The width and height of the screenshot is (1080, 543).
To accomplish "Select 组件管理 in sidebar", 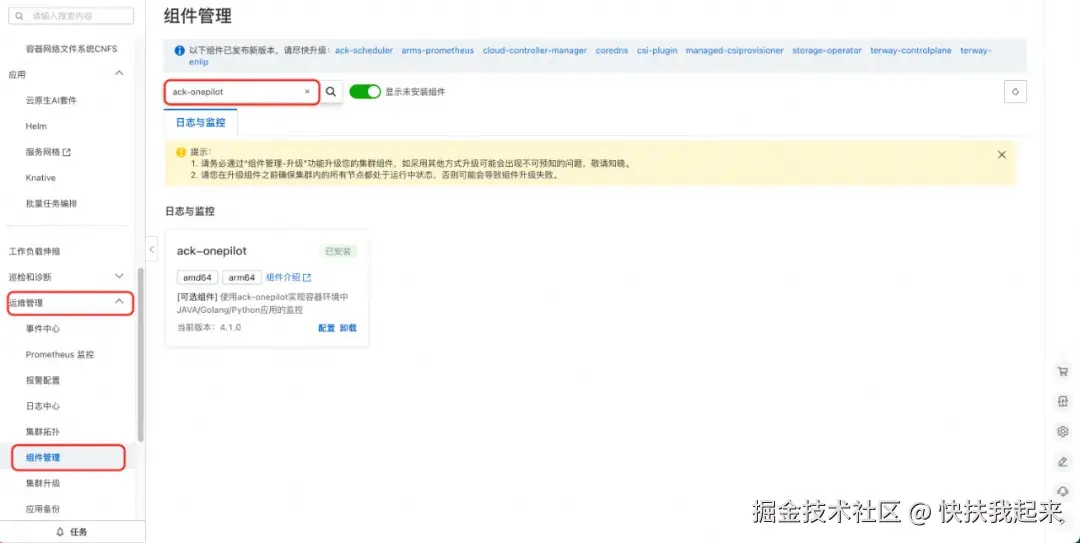I will click(43, 458).
